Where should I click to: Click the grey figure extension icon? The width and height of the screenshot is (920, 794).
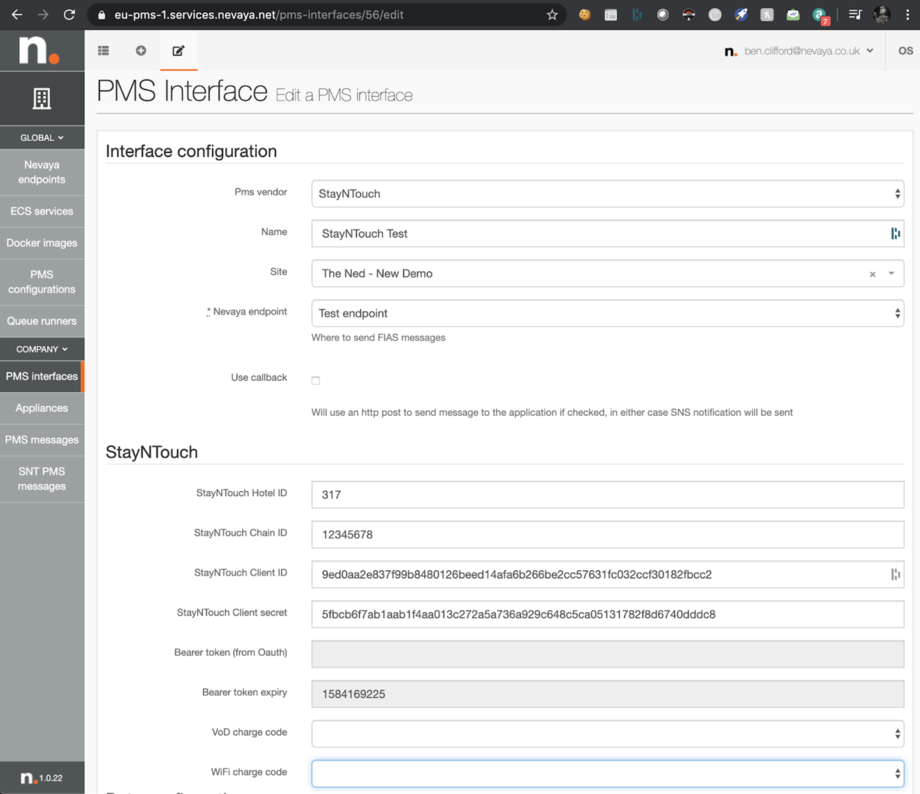[767, 15]
